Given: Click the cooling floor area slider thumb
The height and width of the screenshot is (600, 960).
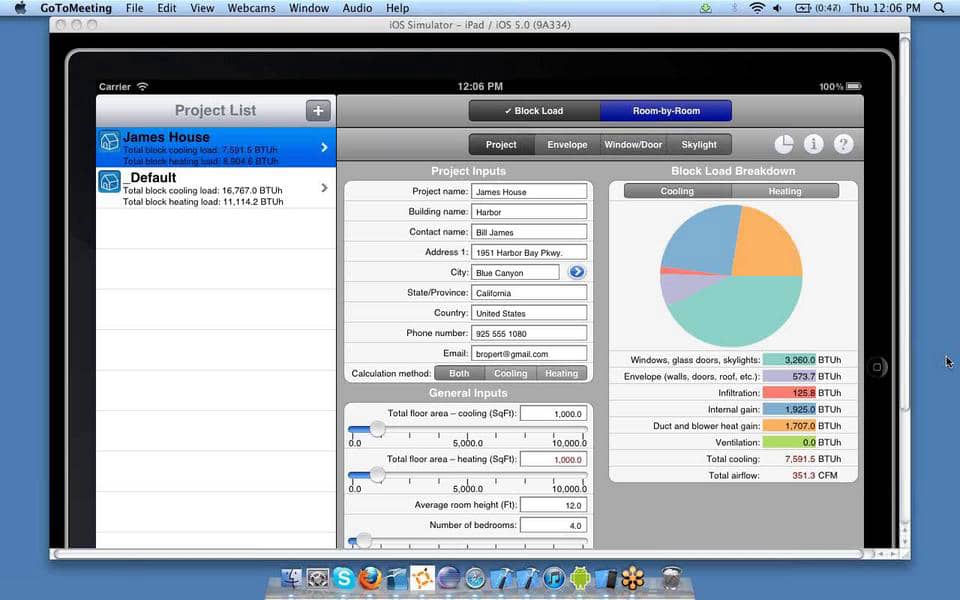Looking at the screenshot, I should pos(378,429).
